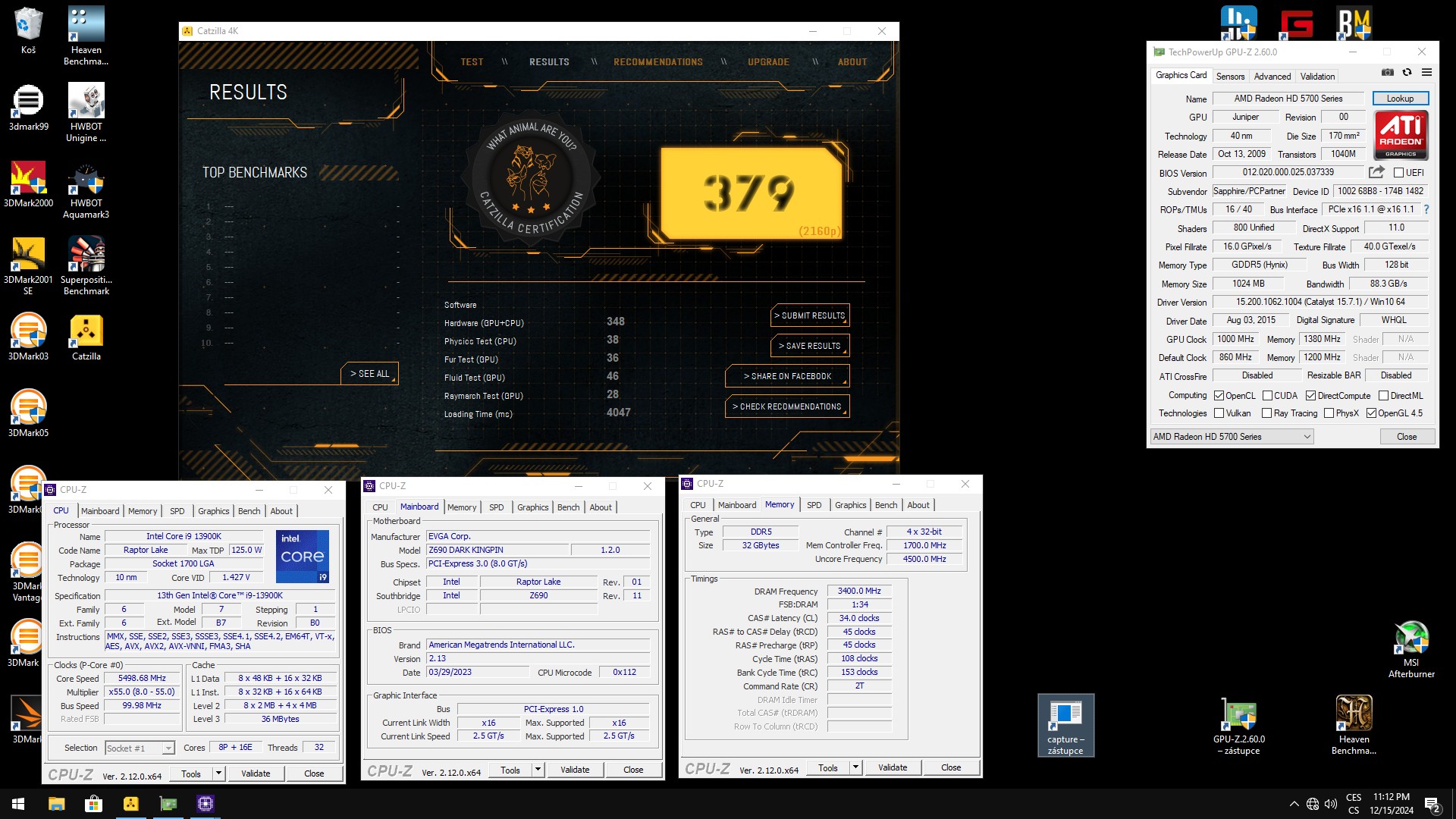Click Save Results in Catzilla
The width and height of the screenshot is (1456, 819).
point(809,346)
